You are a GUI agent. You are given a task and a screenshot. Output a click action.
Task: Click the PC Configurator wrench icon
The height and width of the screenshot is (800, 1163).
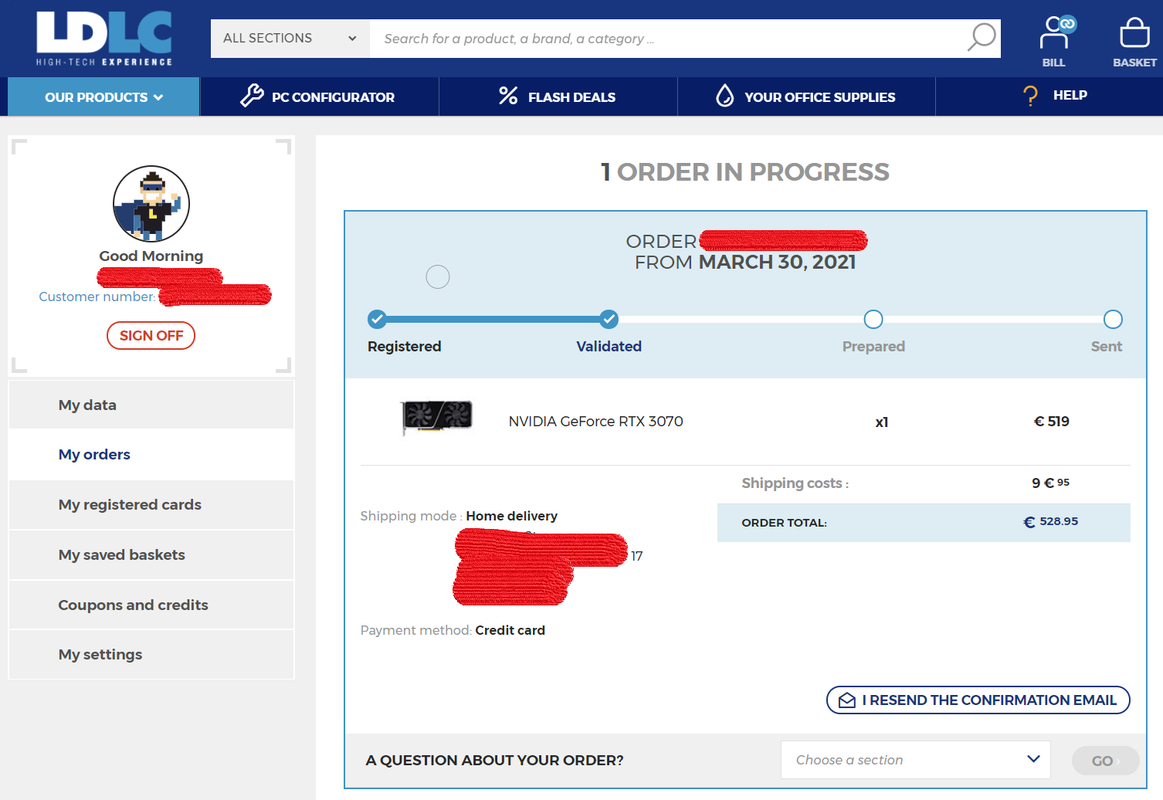[x=251, y=96]
